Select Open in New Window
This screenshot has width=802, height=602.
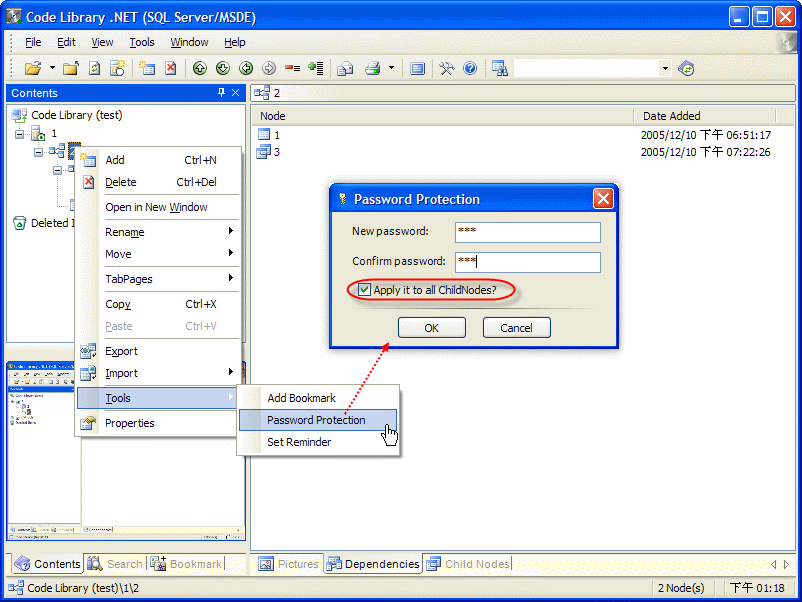(159, 207)
